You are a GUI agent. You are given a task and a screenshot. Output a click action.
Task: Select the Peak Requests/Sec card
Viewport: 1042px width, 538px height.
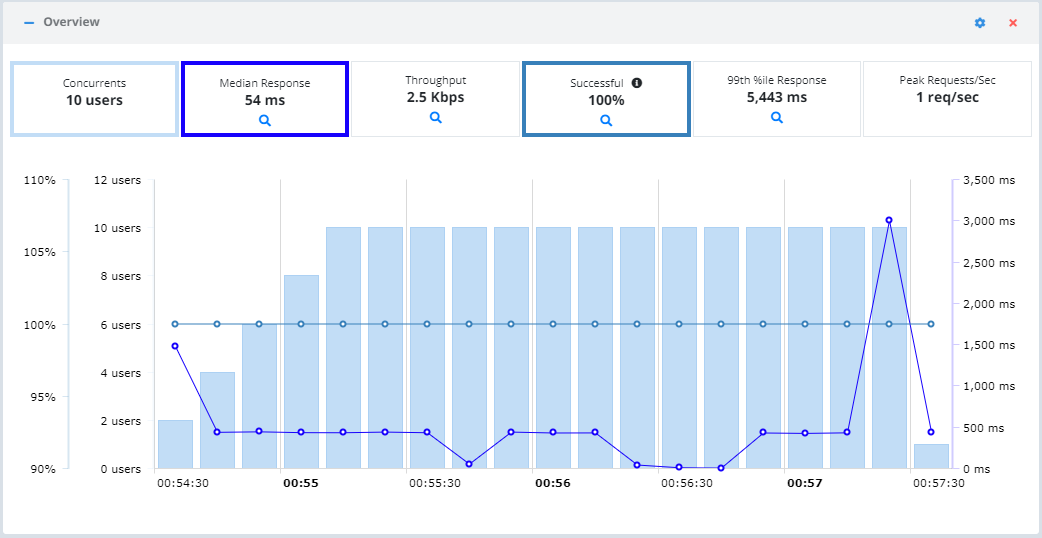(x=947, y=99)
